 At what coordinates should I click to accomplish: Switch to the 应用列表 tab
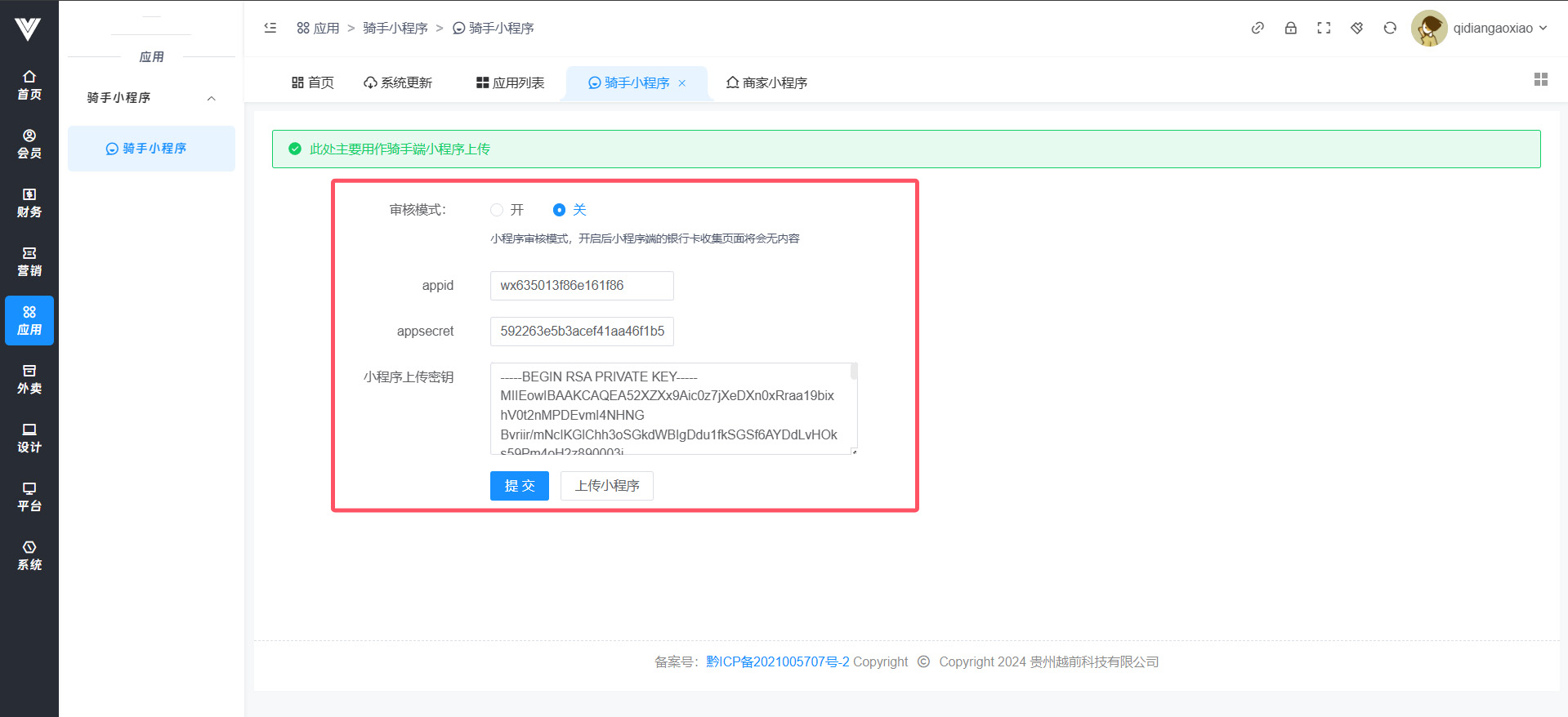[x=511, y=82]
